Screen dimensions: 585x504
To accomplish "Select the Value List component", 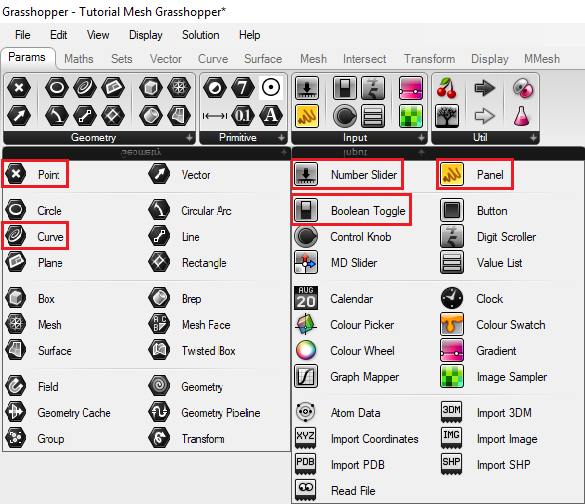I will tap(481, 263).
